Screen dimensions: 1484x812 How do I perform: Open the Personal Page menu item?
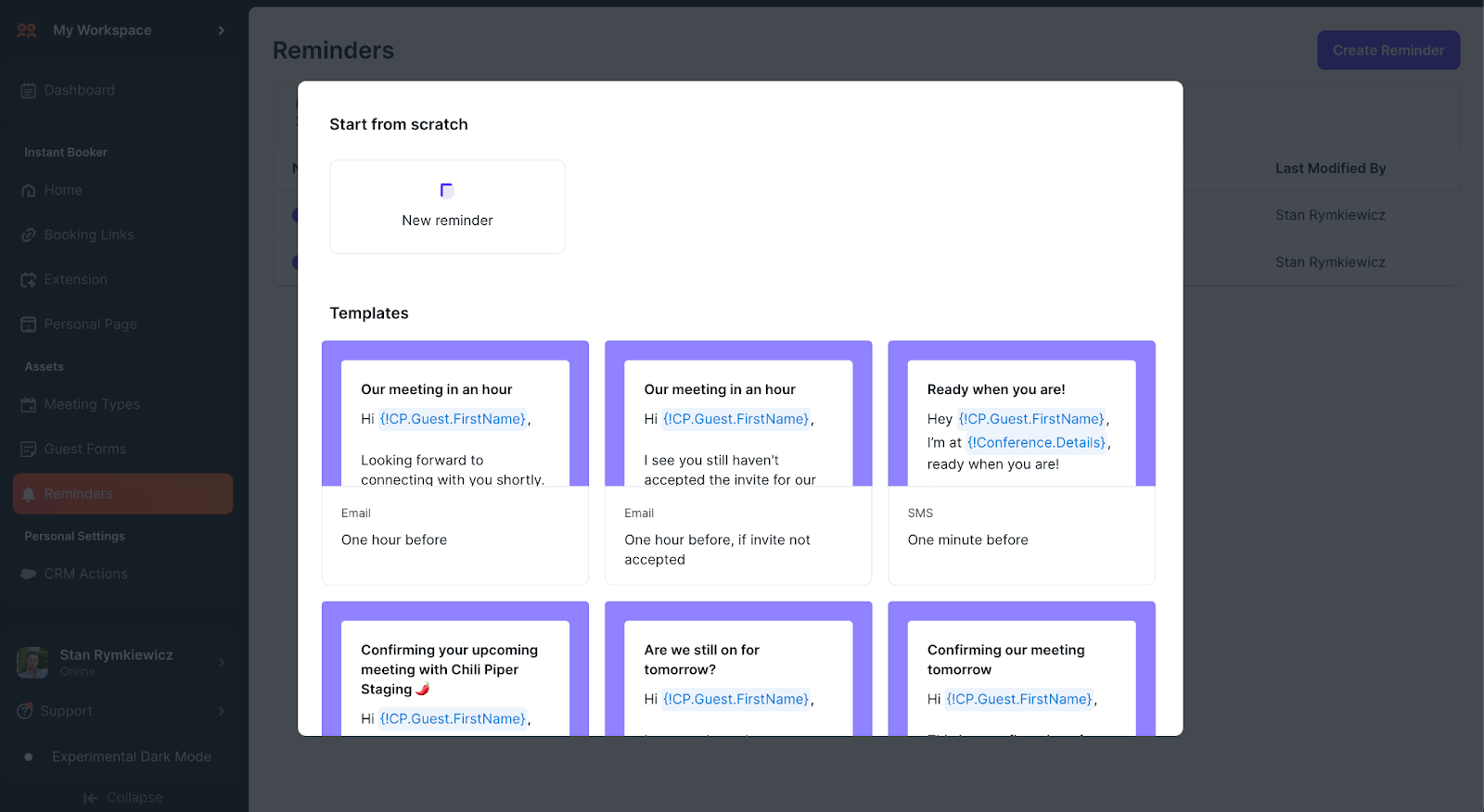pyautogui.click(x=90, y=324)
